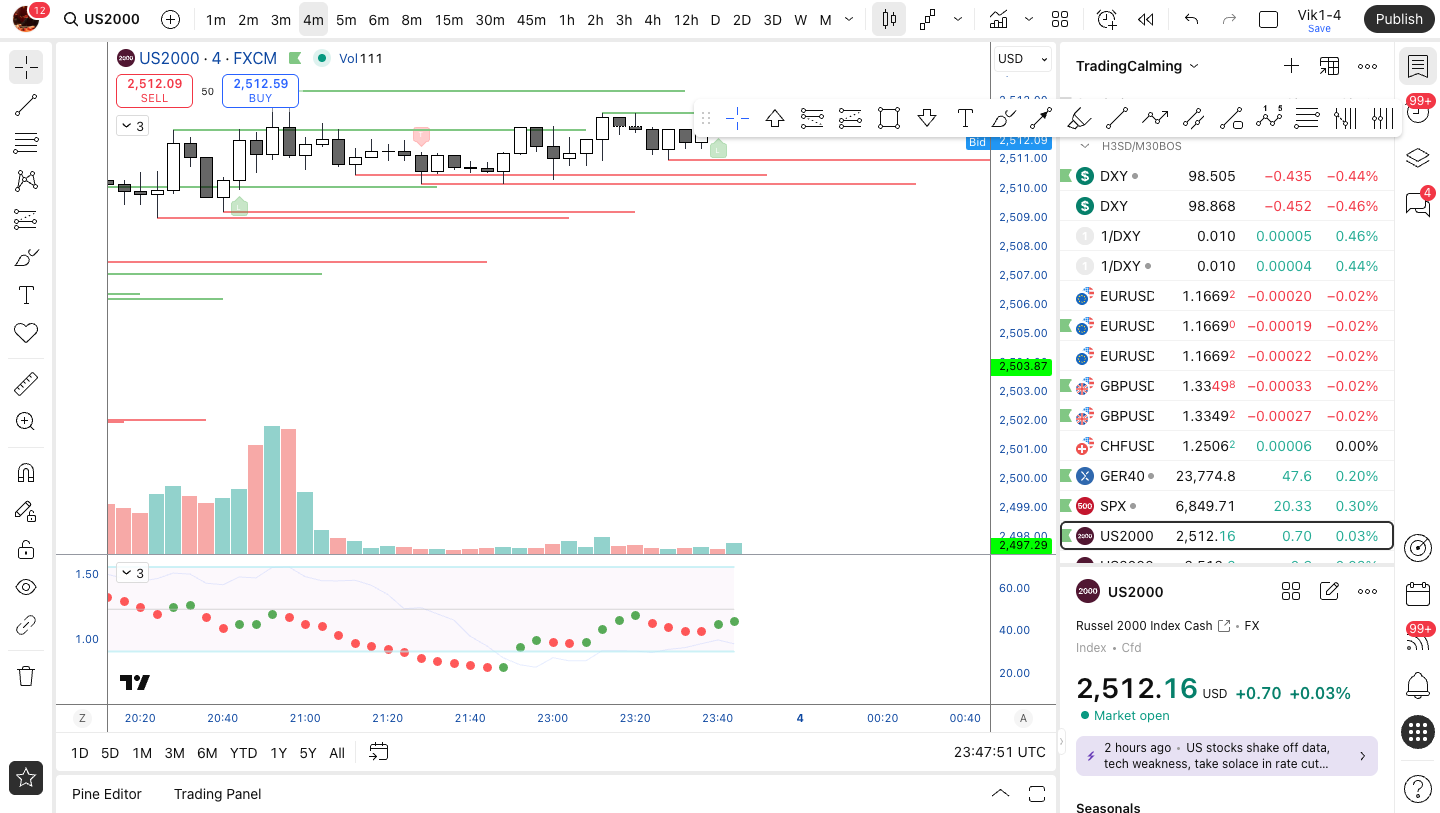This screenshot has width=1440, height=813.
Task: Open US stocks news headline
Action: click(x=1227, y=756)
